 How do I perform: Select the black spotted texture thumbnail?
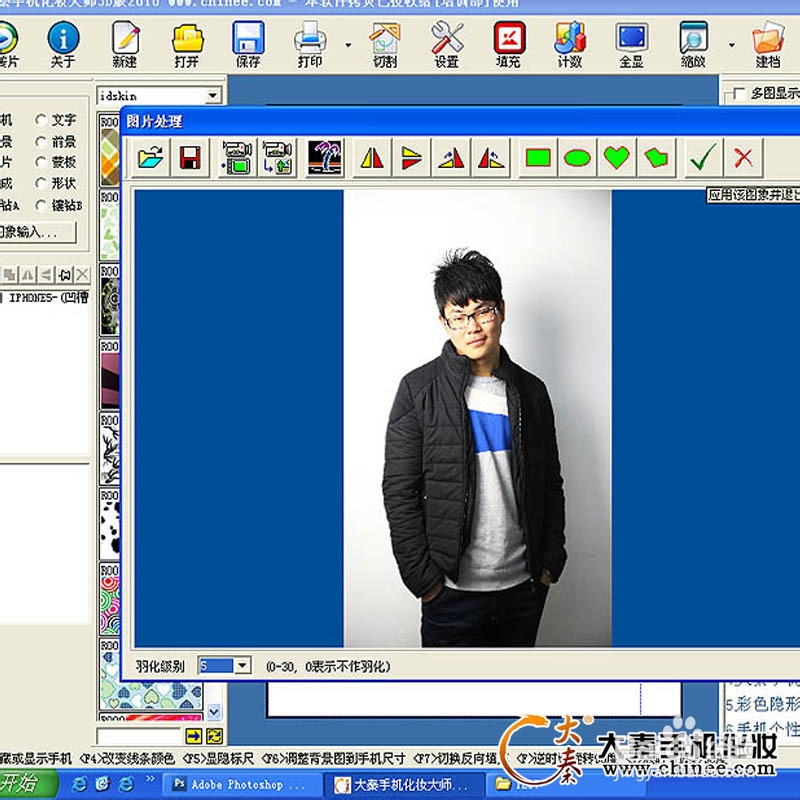(x=110, y=526)
